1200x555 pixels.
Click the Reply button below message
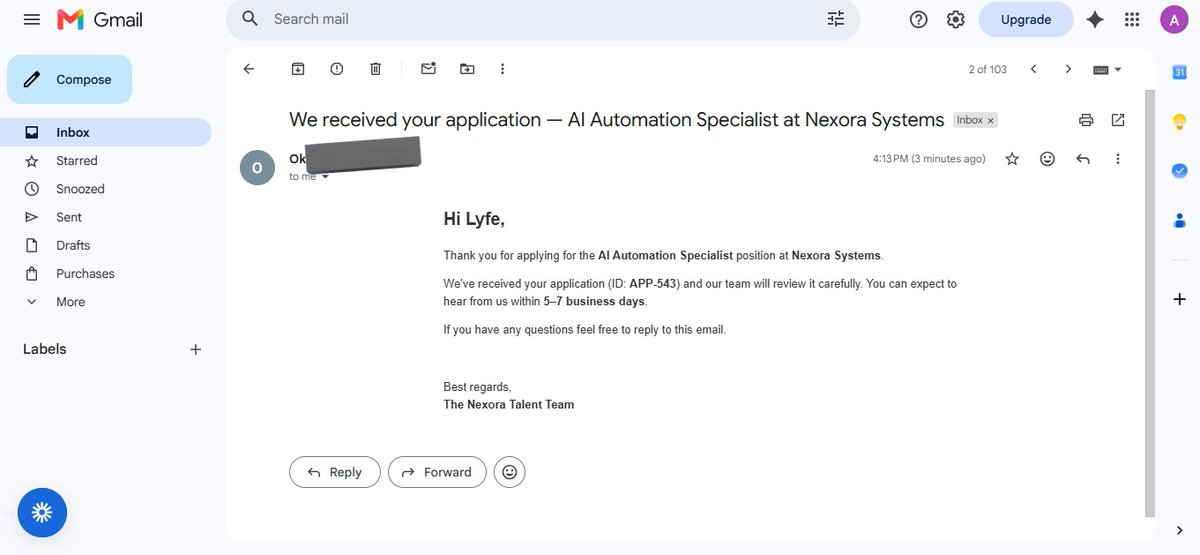[x=335, y=472]
